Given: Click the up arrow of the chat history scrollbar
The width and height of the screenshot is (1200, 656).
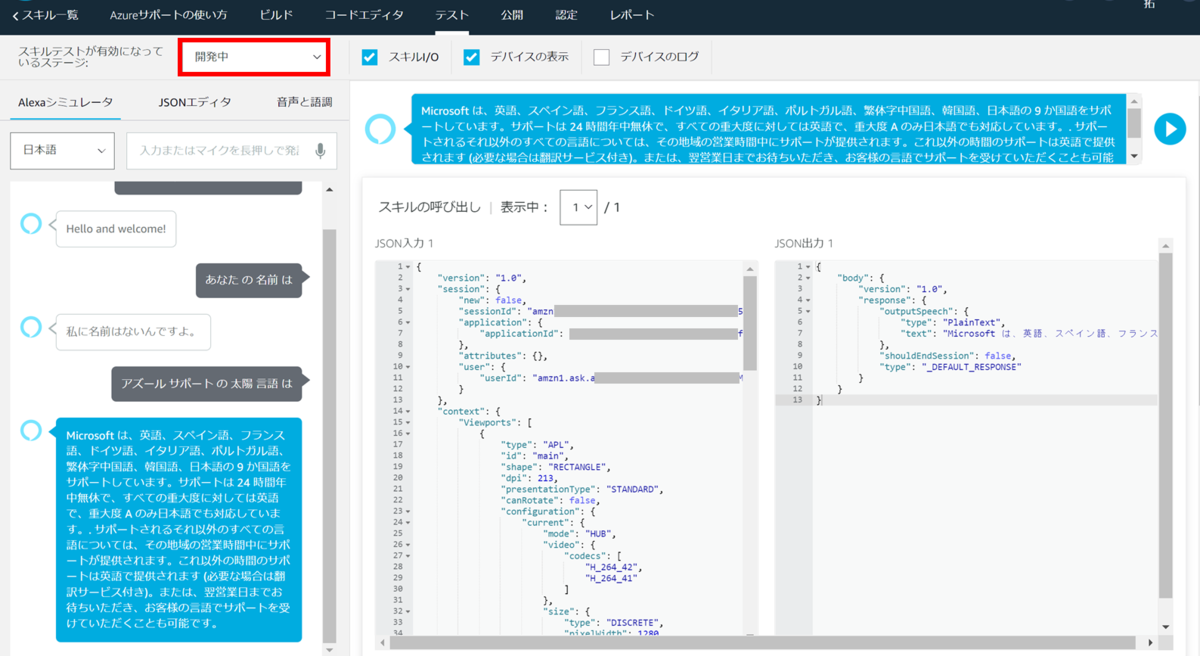Looking at the screenshot, I should tap(330, 190).
